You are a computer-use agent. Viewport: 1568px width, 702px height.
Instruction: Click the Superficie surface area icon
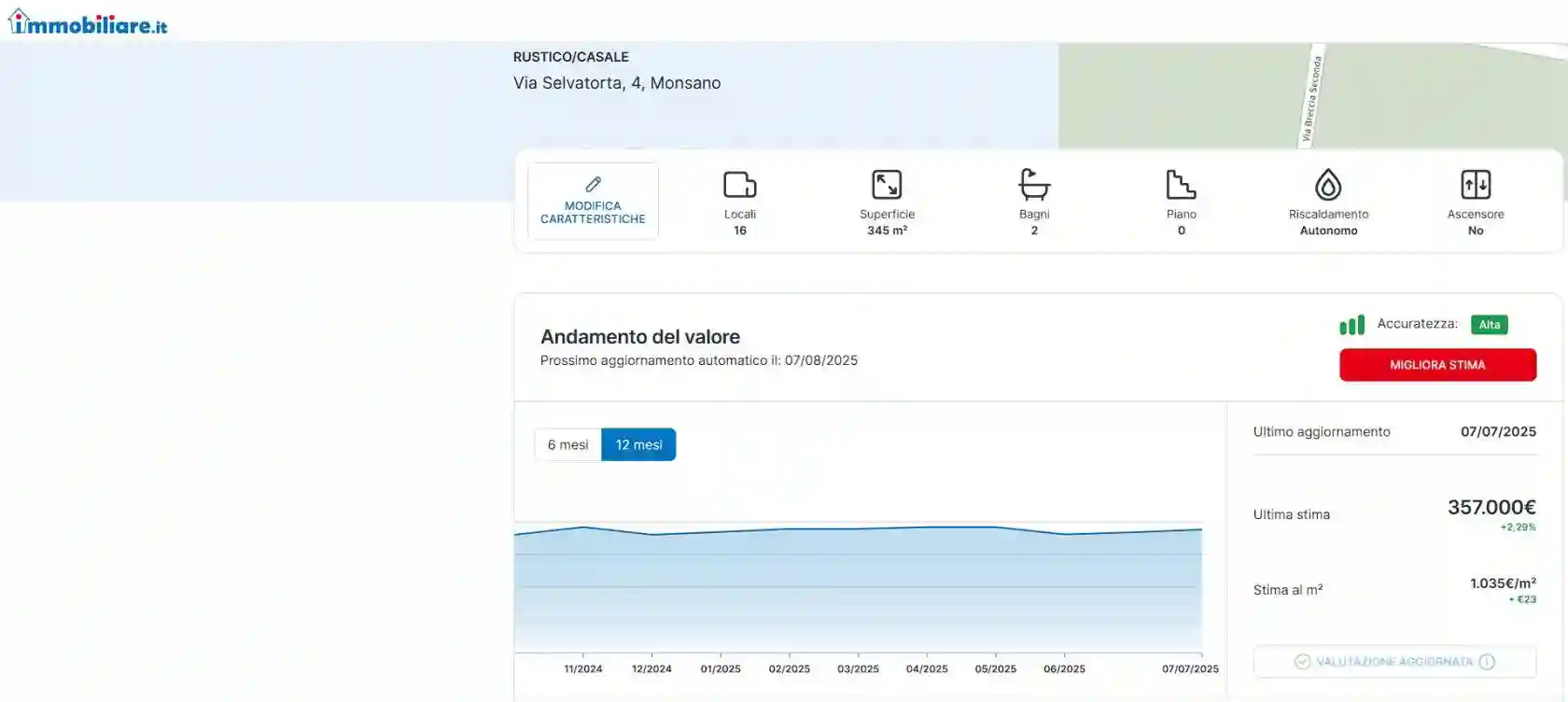pos(887,185)
